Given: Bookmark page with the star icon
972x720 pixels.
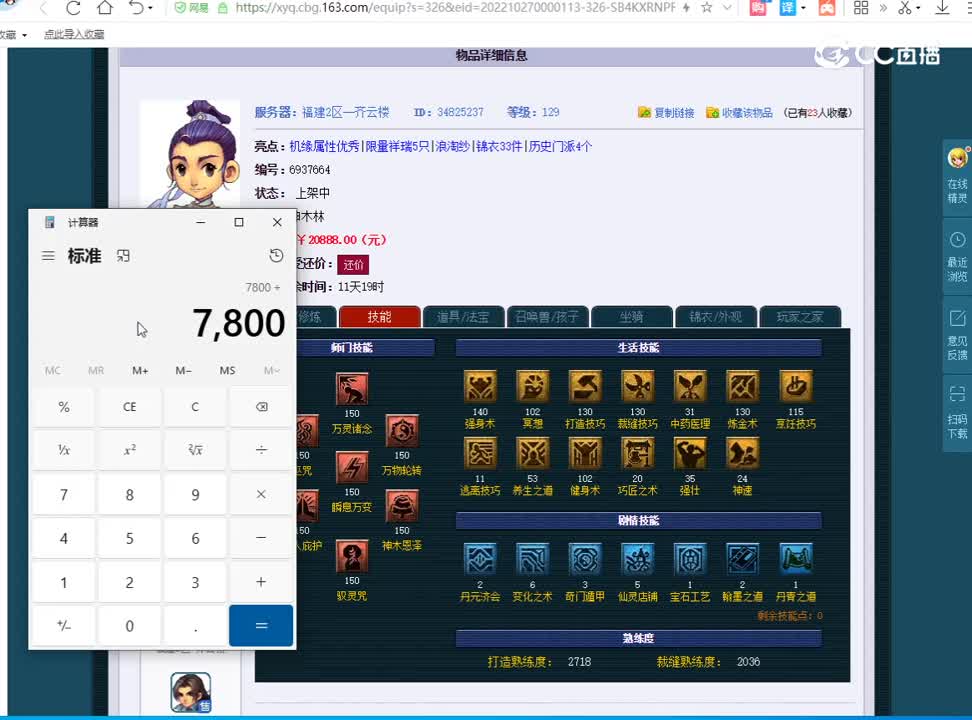Looking at the screenshot, I should [706, 7].
